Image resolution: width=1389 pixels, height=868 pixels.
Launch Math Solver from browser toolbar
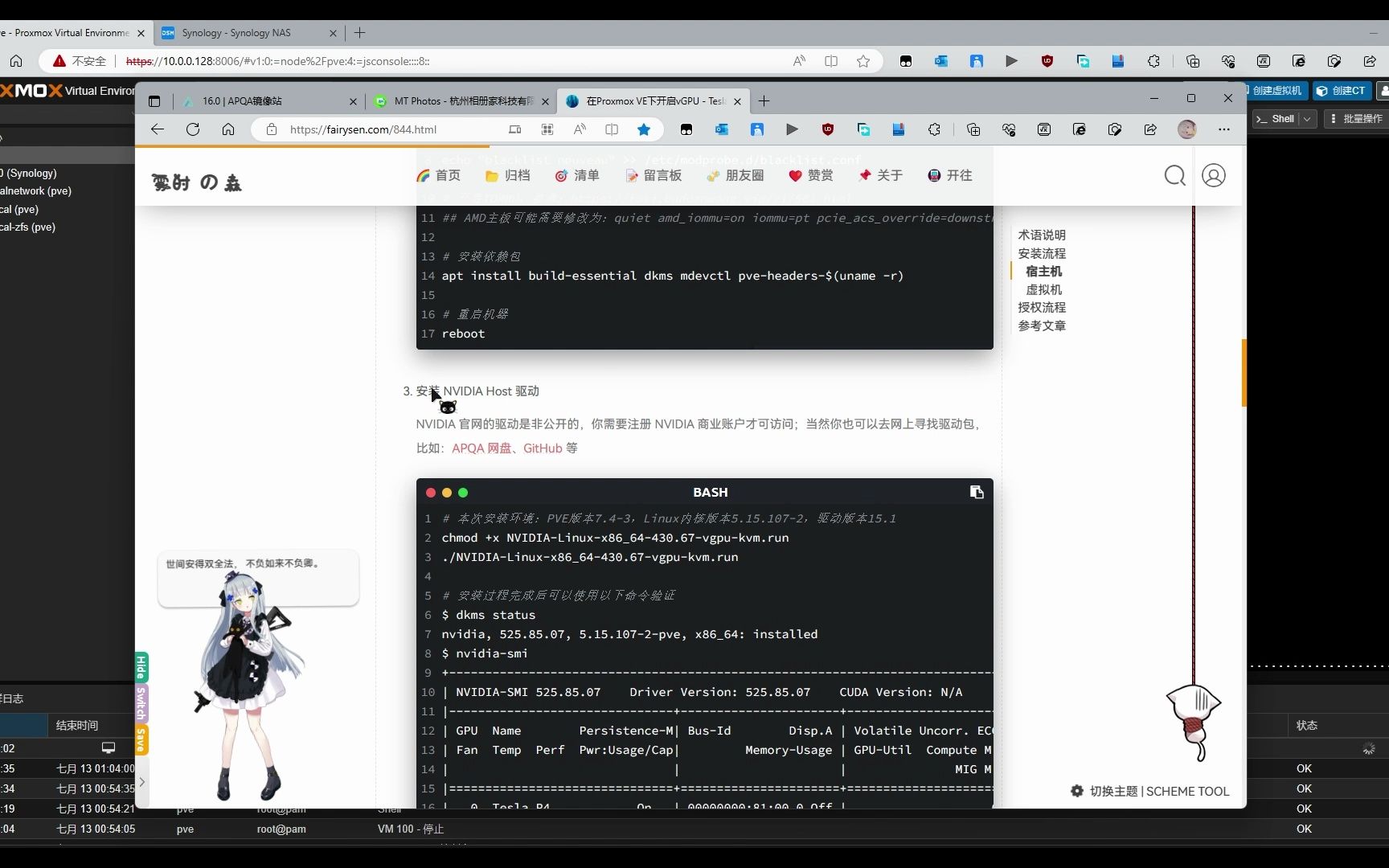1044,129
